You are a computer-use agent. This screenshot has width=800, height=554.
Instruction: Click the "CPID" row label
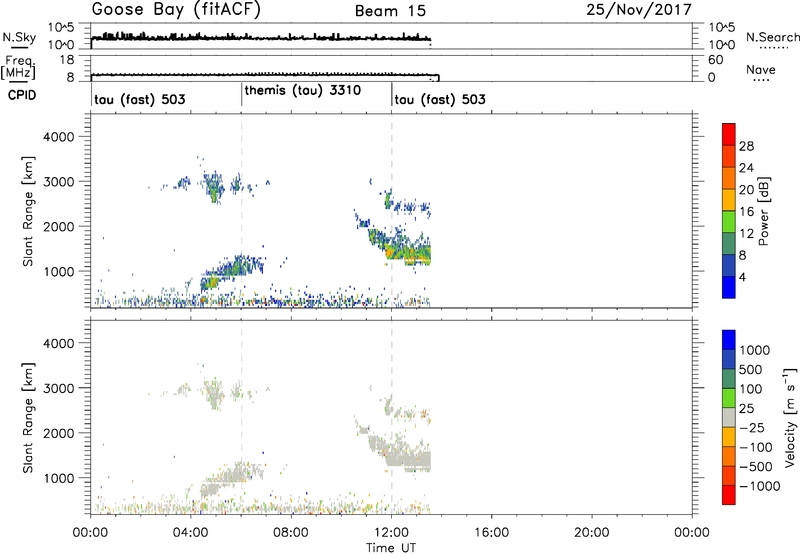point(22,95)
